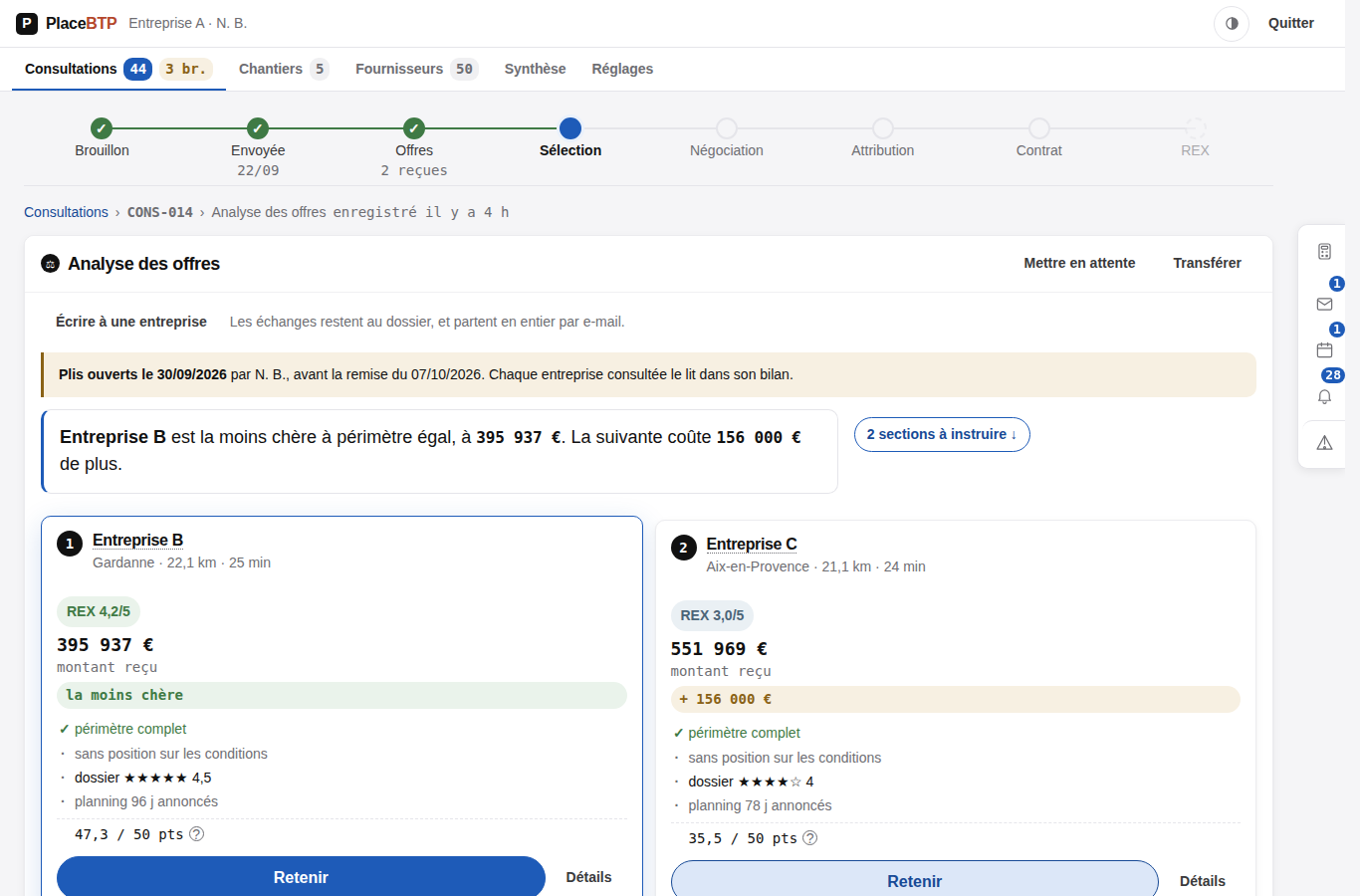1360x896 pixels.
Task: Open the Synthèse tab
Action: pyautogui.click(x=535, y=69)
